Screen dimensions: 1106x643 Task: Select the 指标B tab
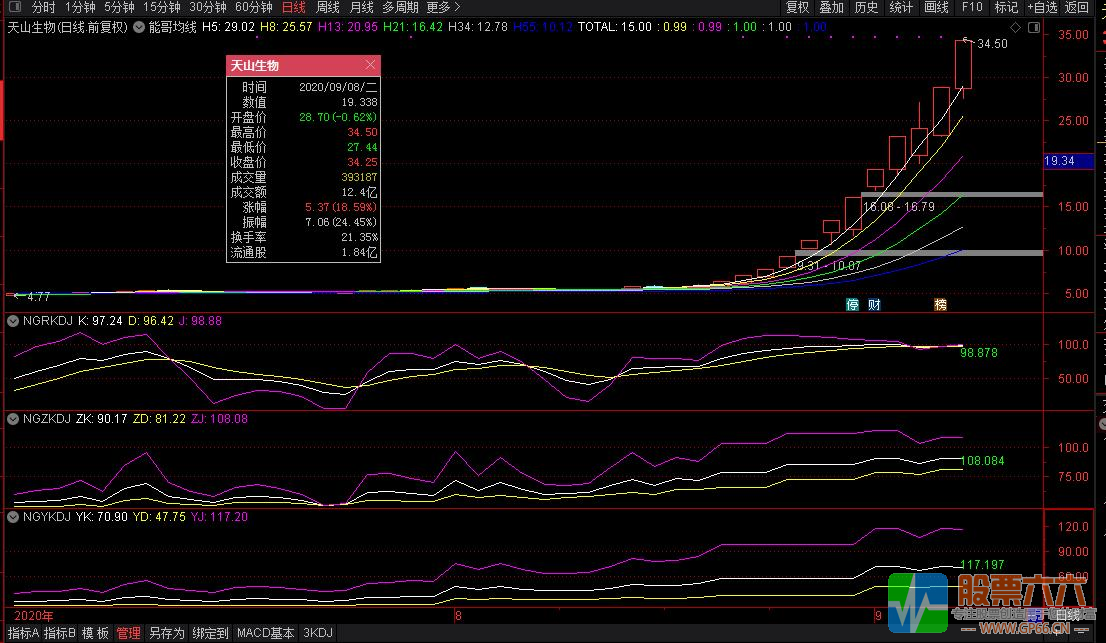pos(59,633)
